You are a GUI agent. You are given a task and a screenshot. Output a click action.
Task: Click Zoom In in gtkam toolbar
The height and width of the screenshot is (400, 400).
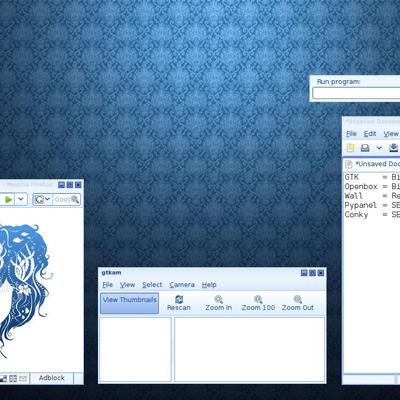coord(218,303)
